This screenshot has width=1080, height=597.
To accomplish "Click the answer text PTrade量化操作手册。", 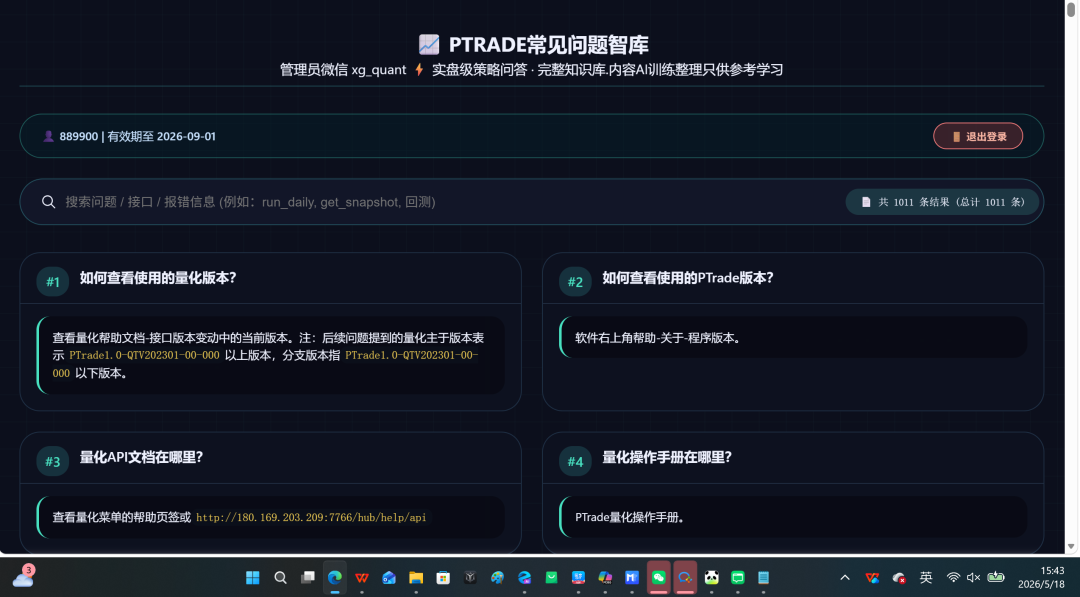I will [630, 517].
